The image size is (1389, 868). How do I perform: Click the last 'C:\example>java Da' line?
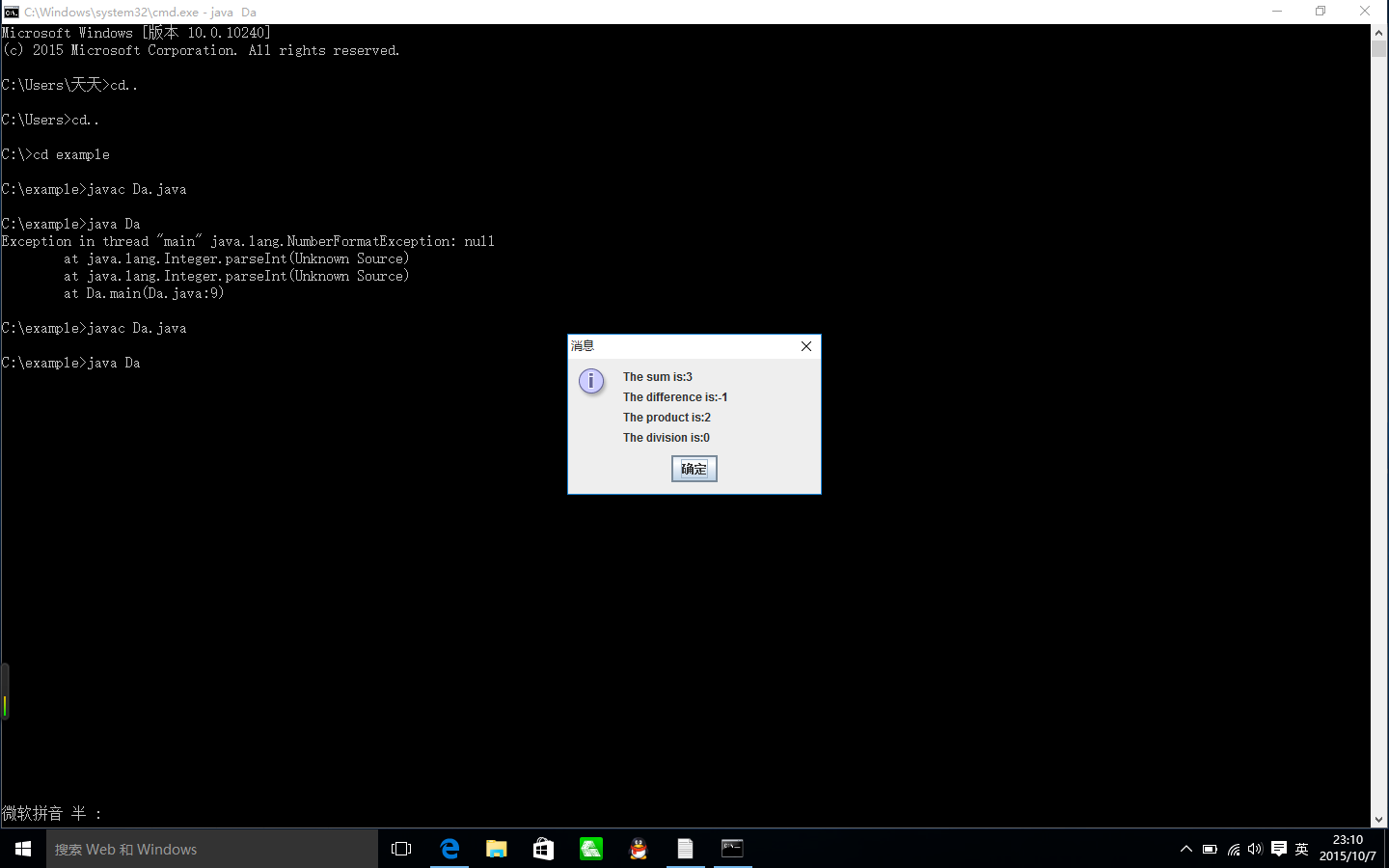[x=71, y=363]
